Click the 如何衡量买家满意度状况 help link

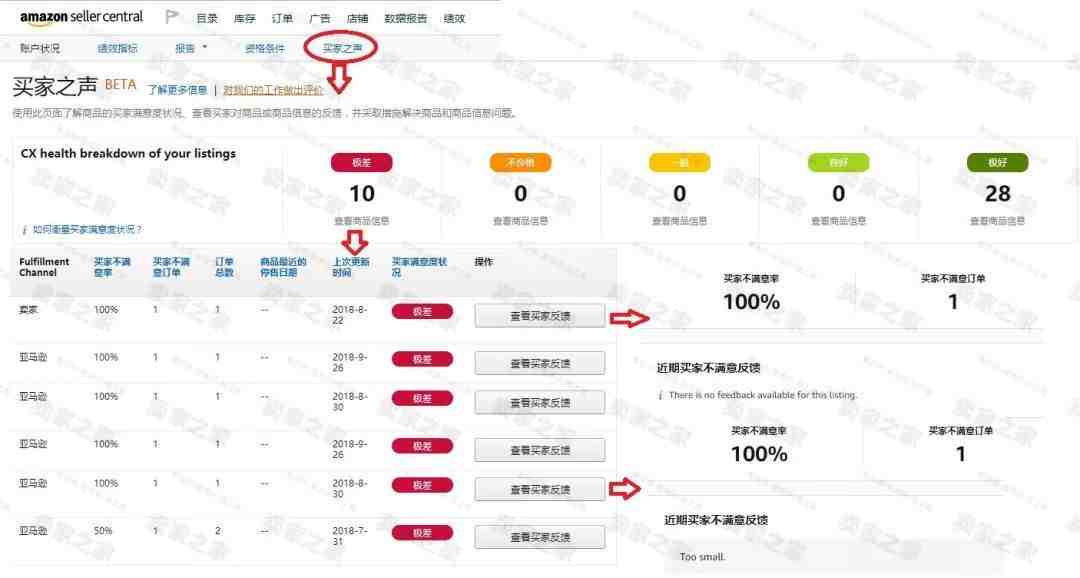tap(87, 229)
